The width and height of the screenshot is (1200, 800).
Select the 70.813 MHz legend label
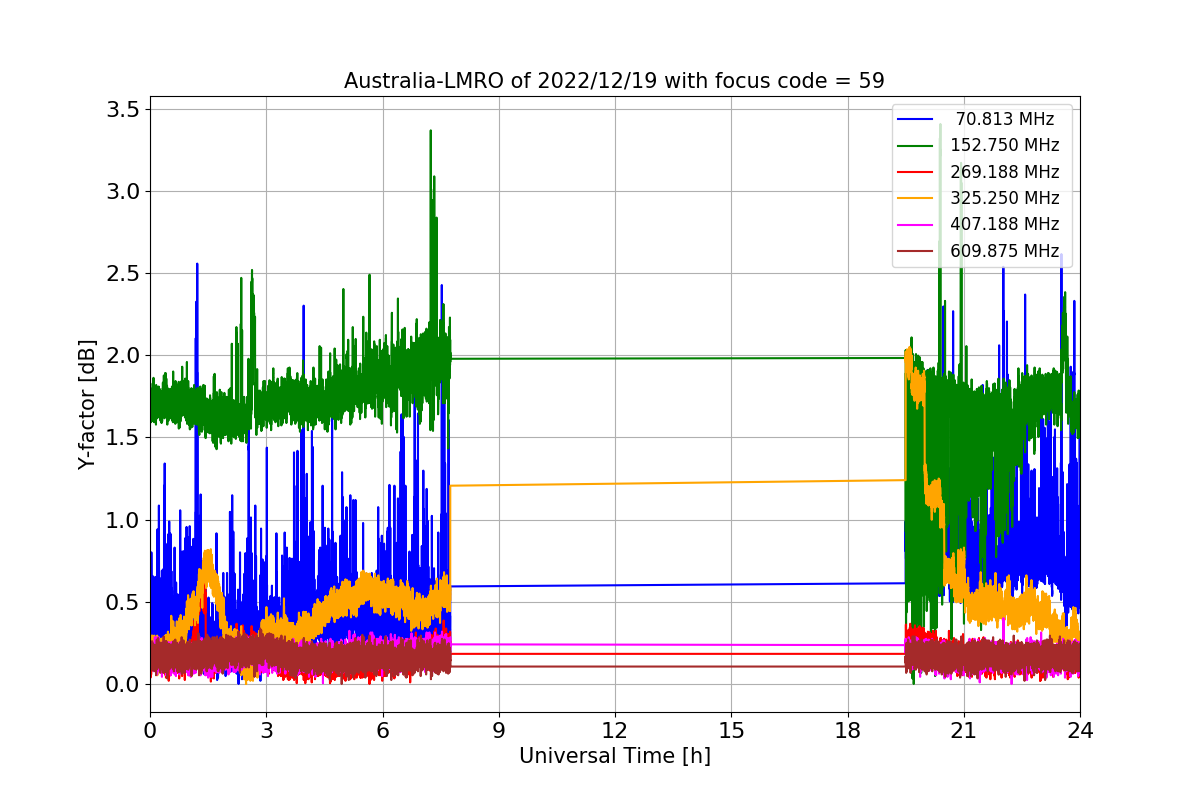(1004, 119)
